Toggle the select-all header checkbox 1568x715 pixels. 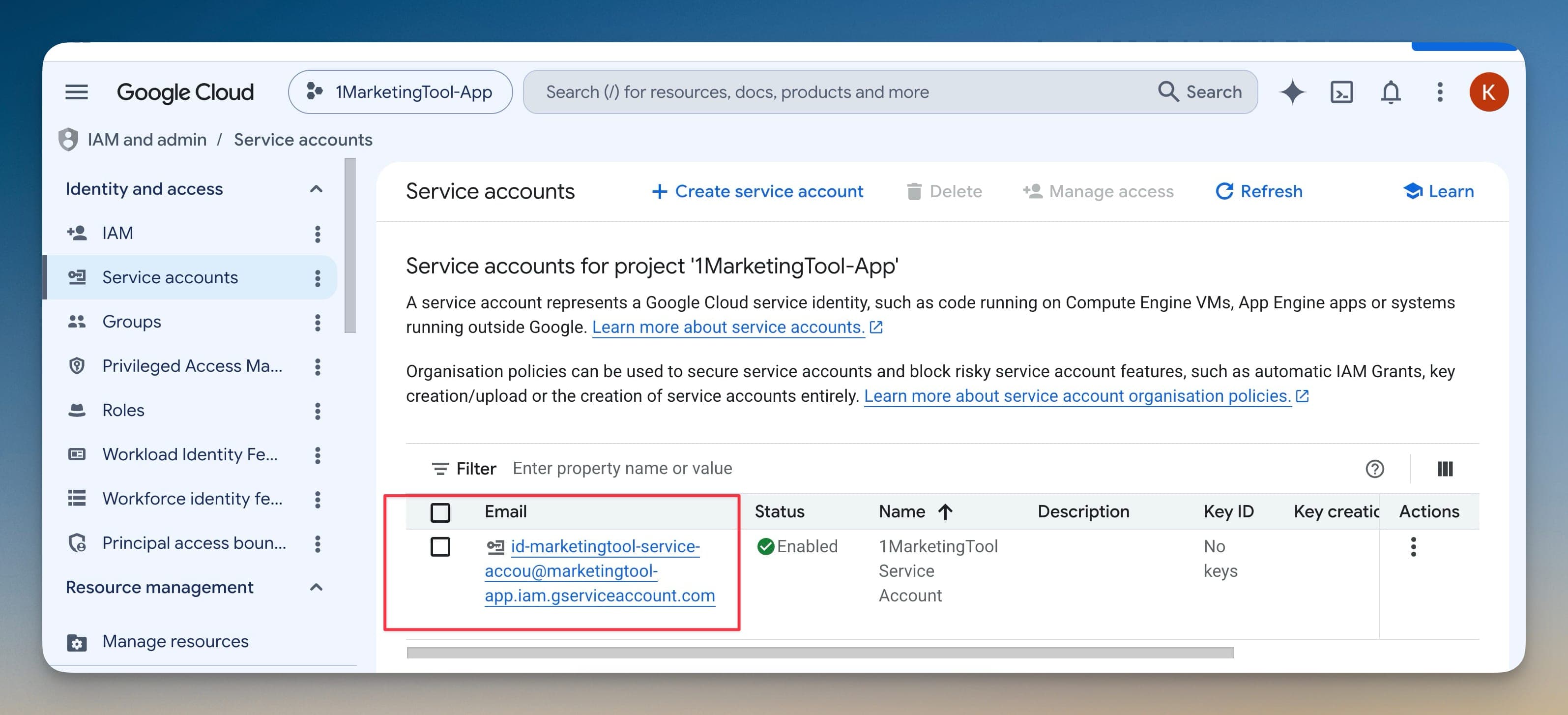point(440,512)
